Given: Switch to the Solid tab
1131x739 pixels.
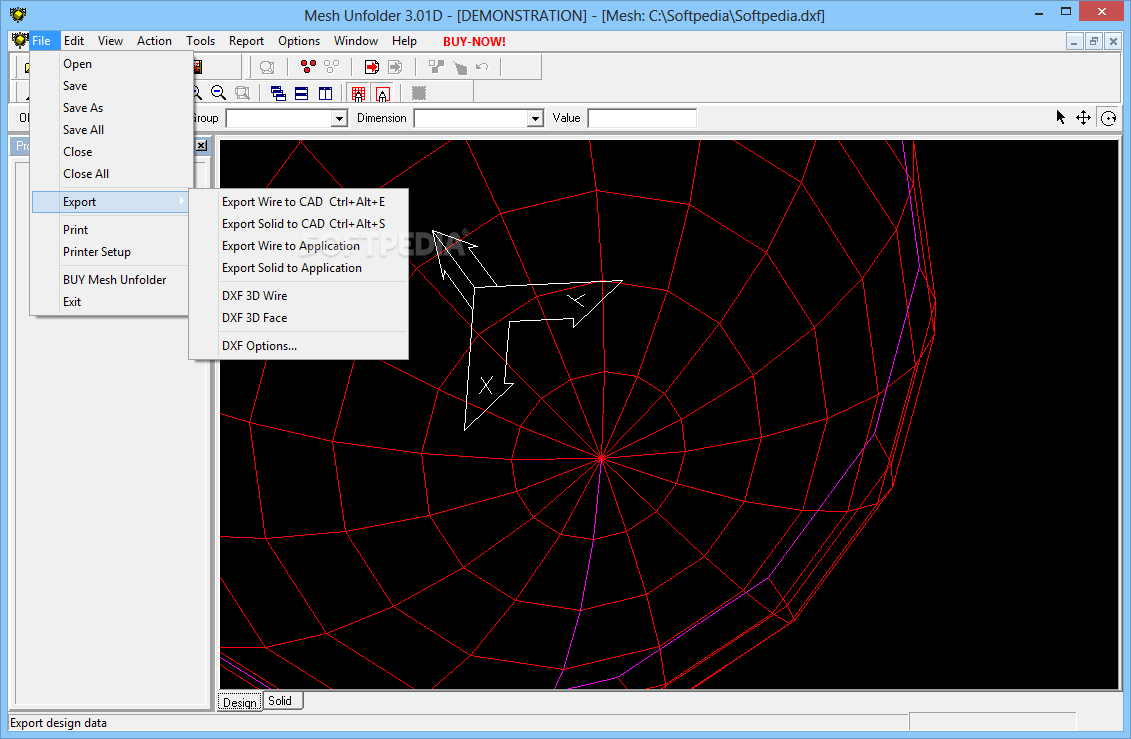Looking at the screenshot, I should (281, 701).
